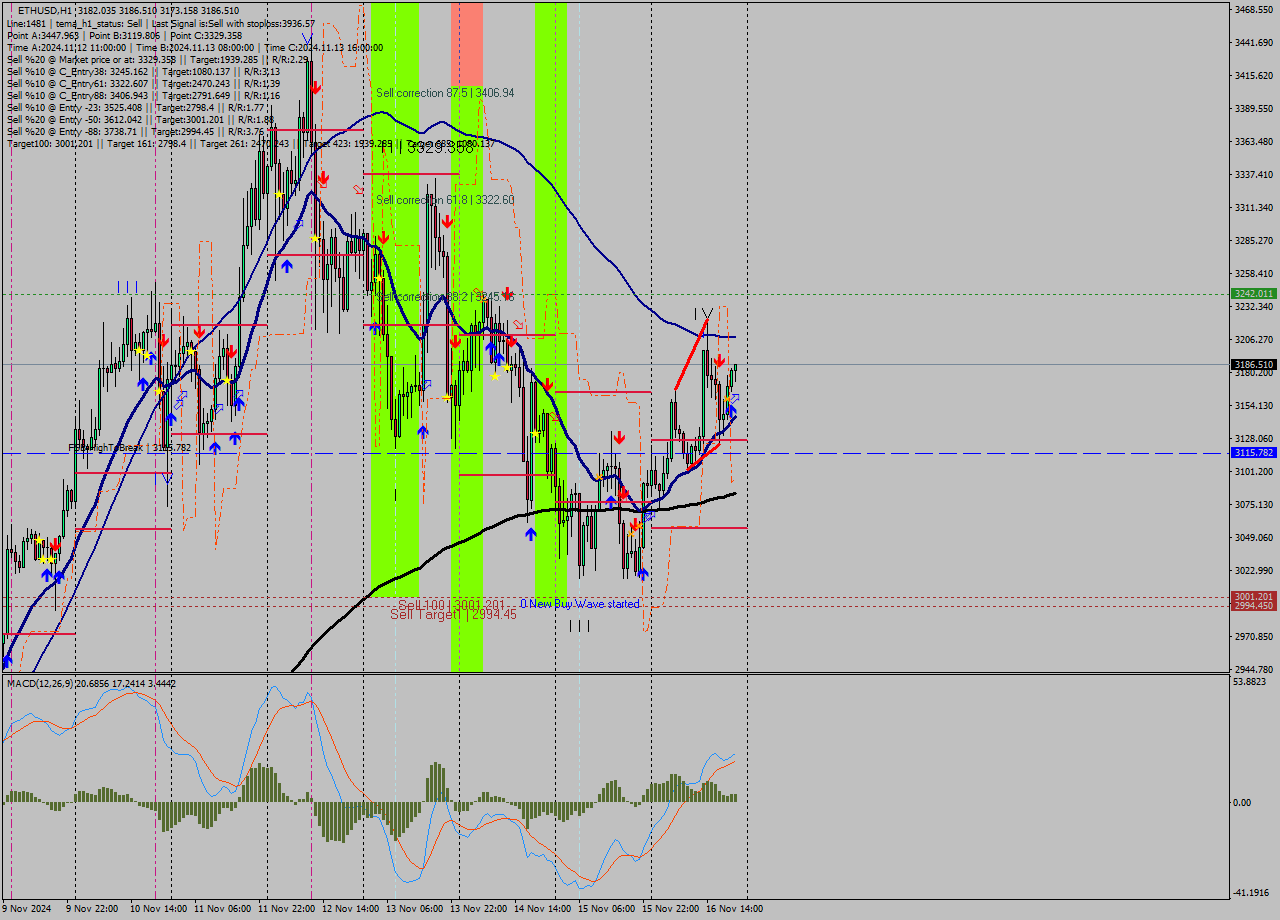This screenshot has height=920, width=1280.
Task: Select the 'Sell %20 @ Market price' line
Action: [x=158, y=59]
